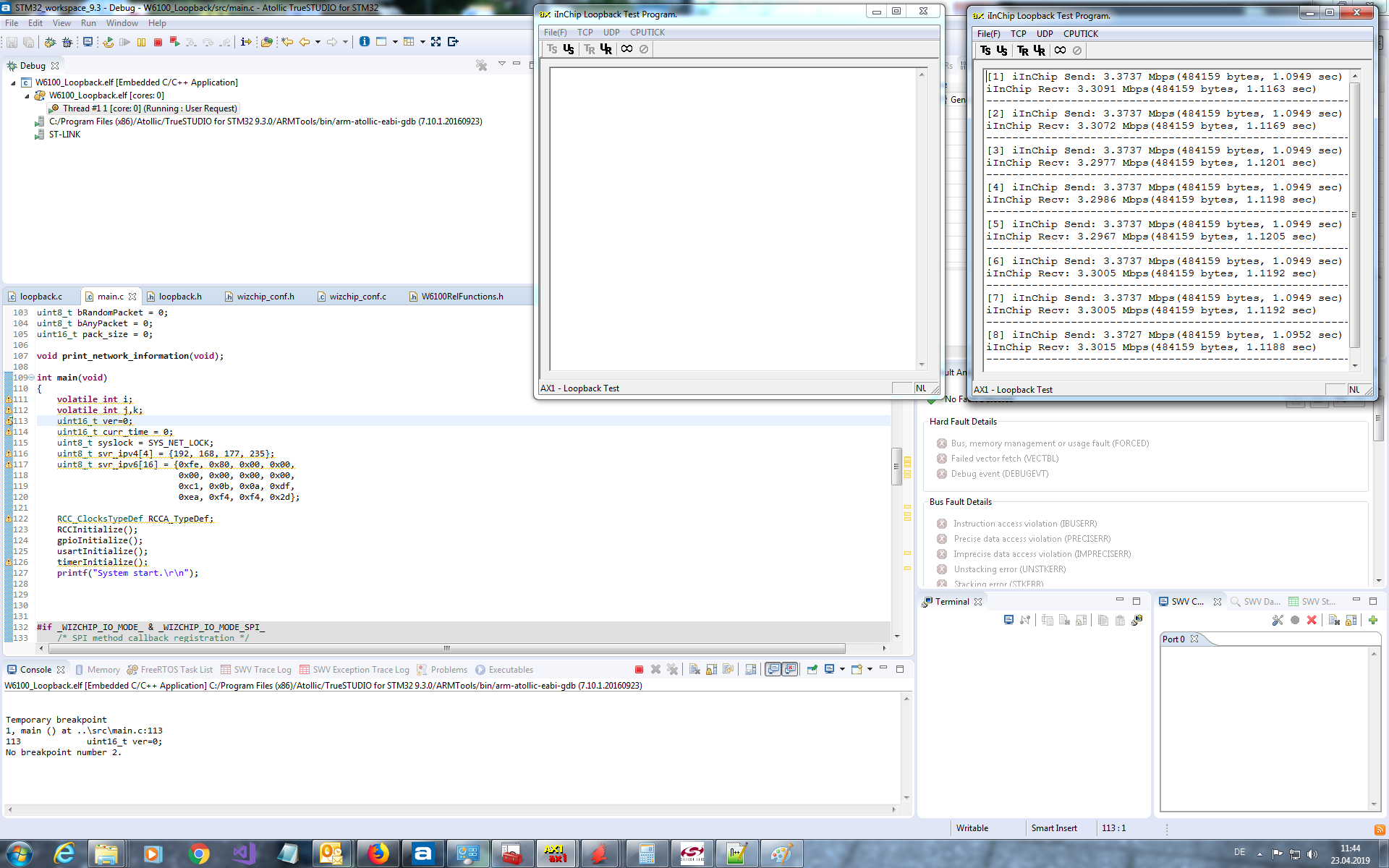Open UDP menu in right Loopback window
This screenshot has width=1389, height=868.
1045,34
